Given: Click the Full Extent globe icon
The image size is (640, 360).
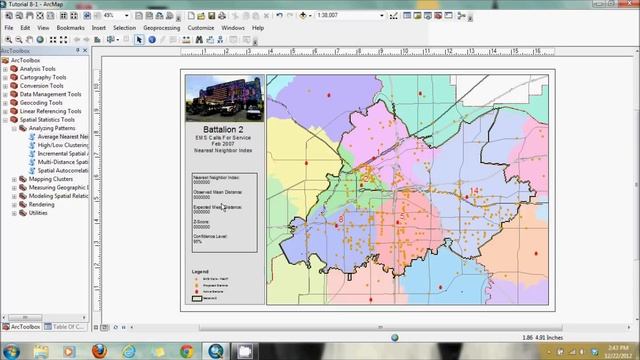Looking at the screenshot, I should [x=40, y=40].
